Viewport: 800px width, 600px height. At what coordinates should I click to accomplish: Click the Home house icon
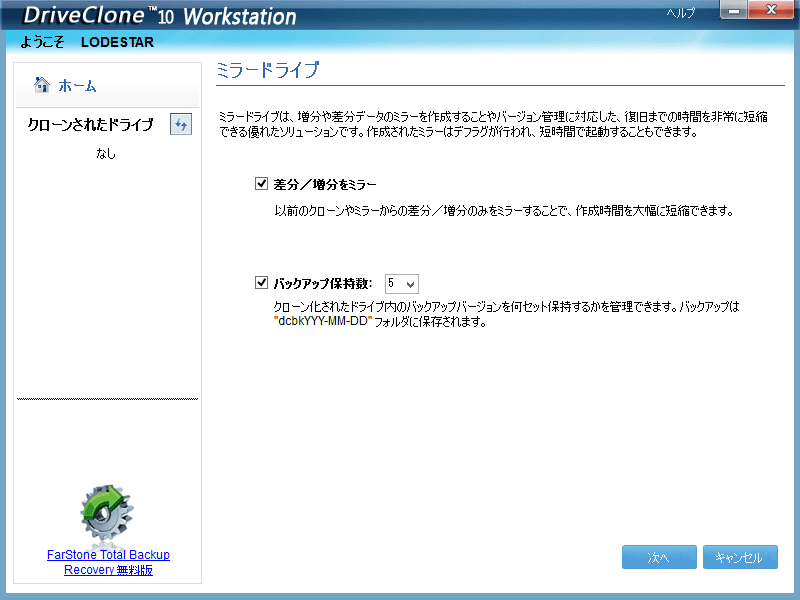[42, 85]
